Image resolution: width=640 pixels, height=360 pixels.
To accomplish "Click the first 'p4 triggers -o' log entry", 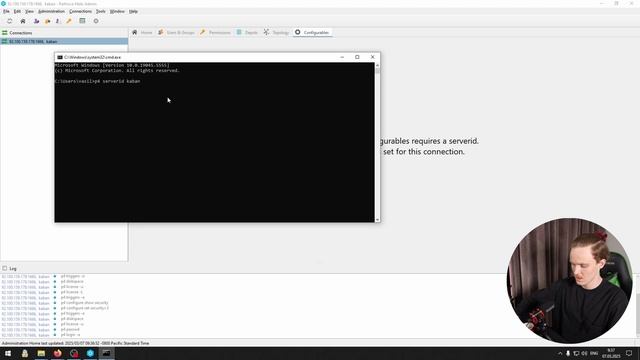I will coord(73,276).
